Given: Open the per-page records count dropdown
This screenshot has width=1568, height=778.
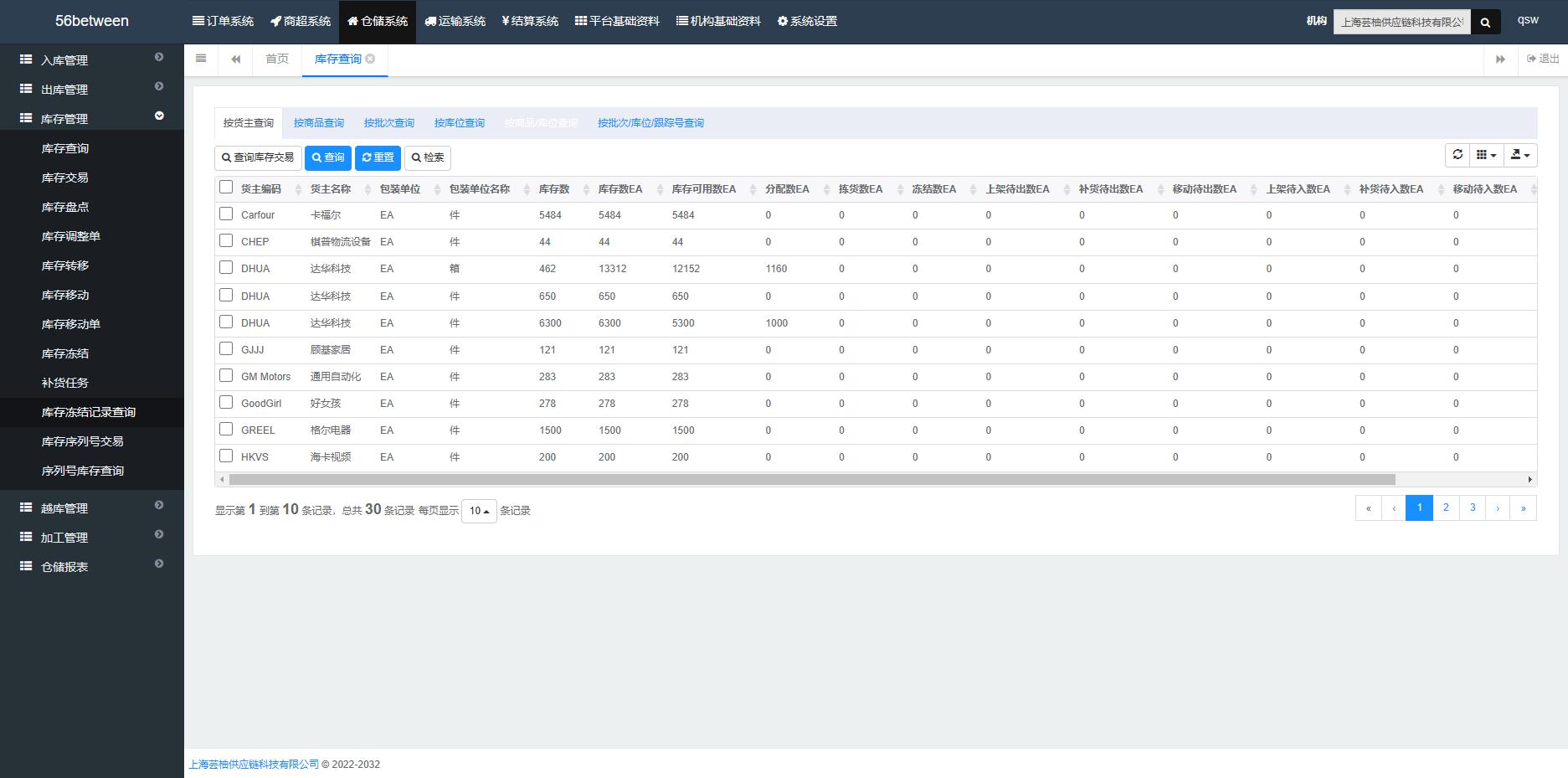Looking at the screenshot, I should [479, 511].
